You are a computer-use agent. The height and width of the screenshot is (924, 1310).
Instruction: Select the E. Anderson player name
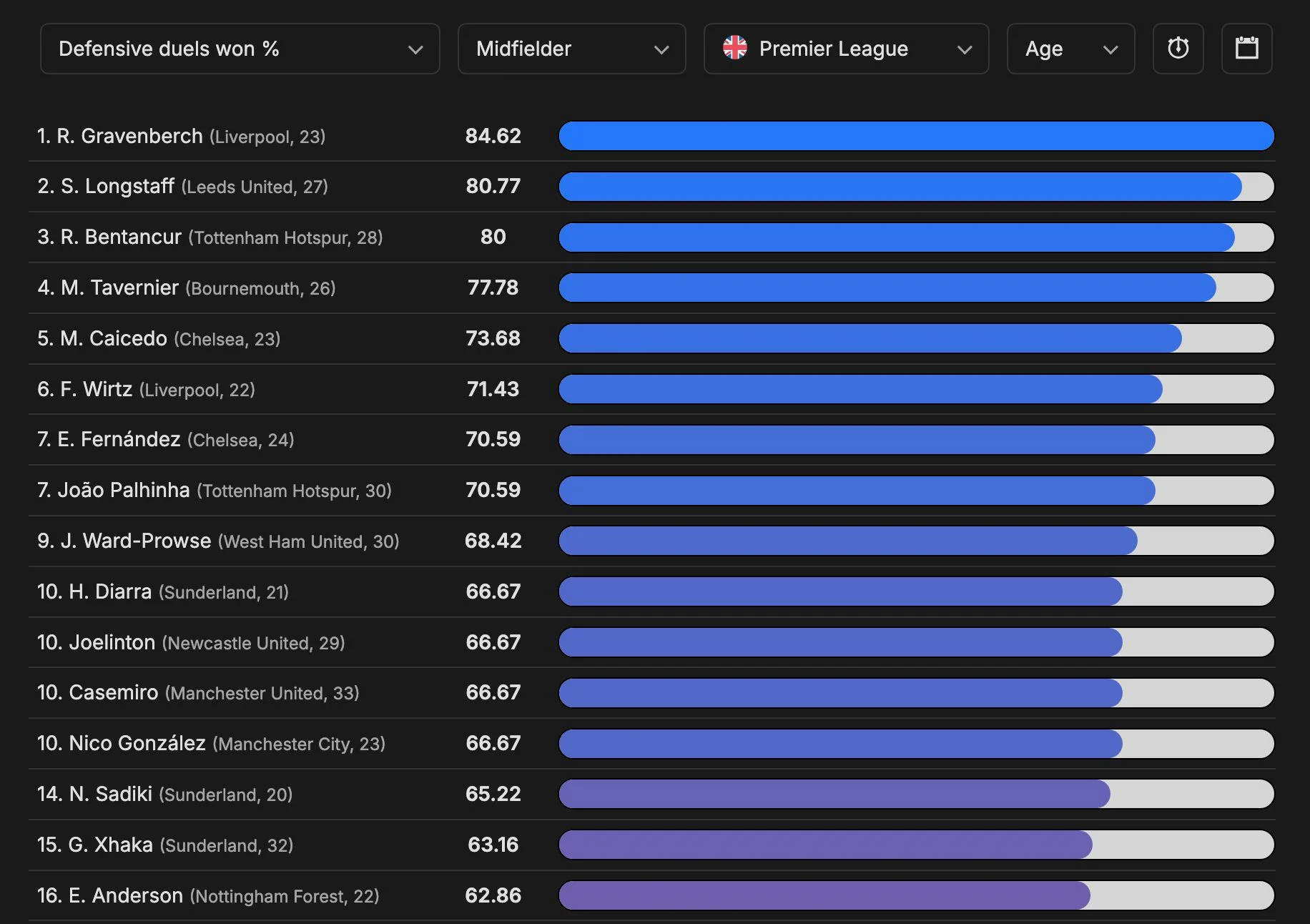(x=126, y=895)
